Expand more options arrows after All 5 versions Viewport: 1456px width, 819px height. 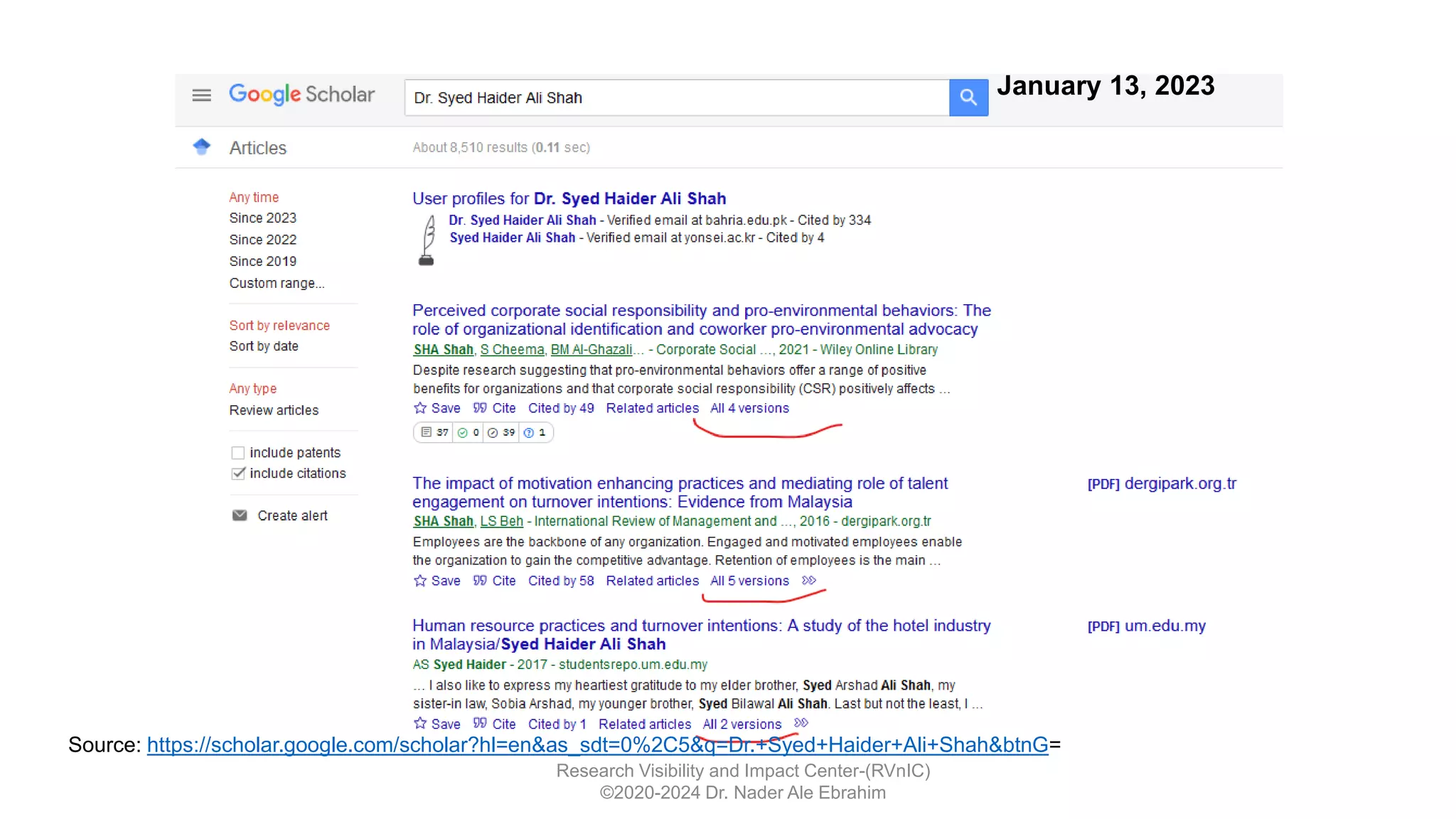[809, 581]
